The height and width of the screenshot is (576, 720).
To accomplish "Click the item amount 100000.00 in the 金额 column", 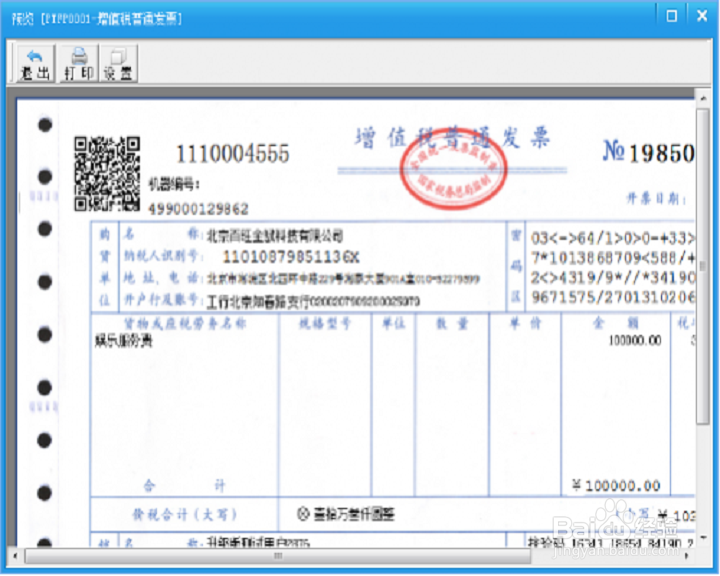I will point(635,340).
